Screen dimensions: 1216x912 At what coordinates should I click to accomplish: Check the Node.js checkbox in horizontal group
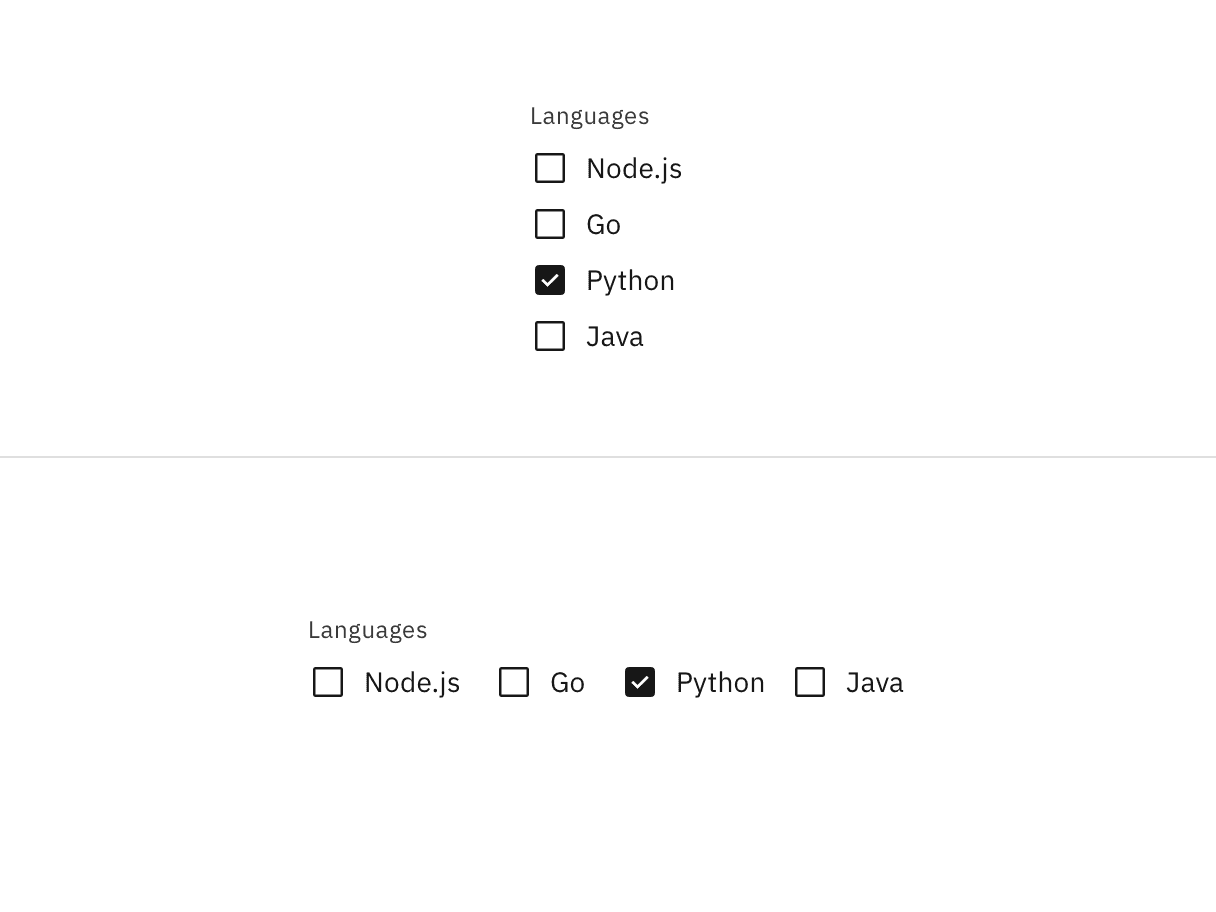[x=328, y=682]
